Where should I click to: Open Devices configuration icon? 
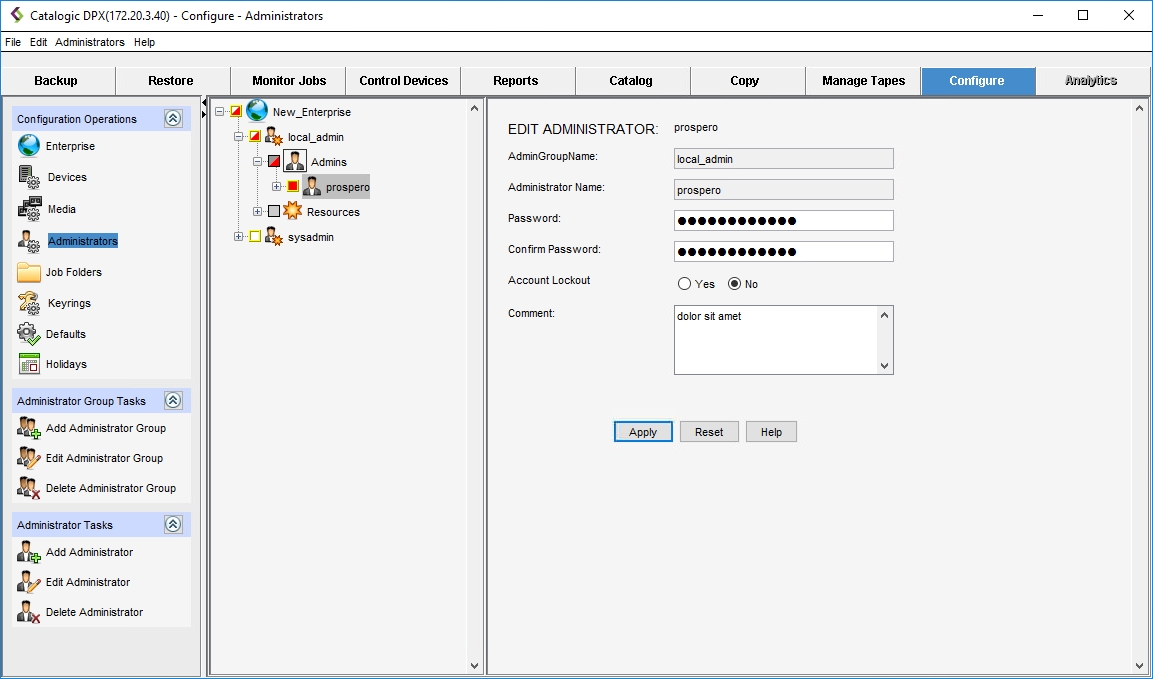(29, 177)
